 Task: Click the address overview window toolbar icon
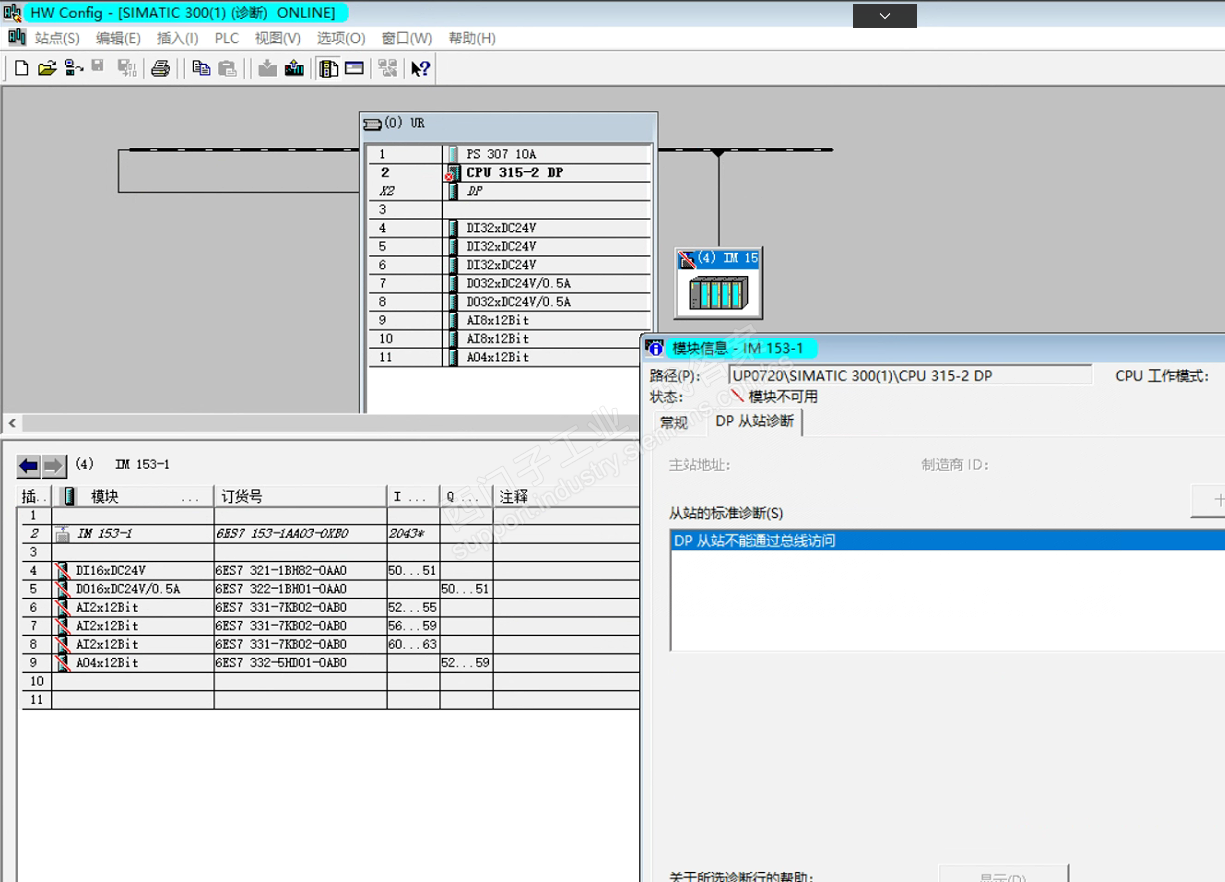(x=354, y=69)
